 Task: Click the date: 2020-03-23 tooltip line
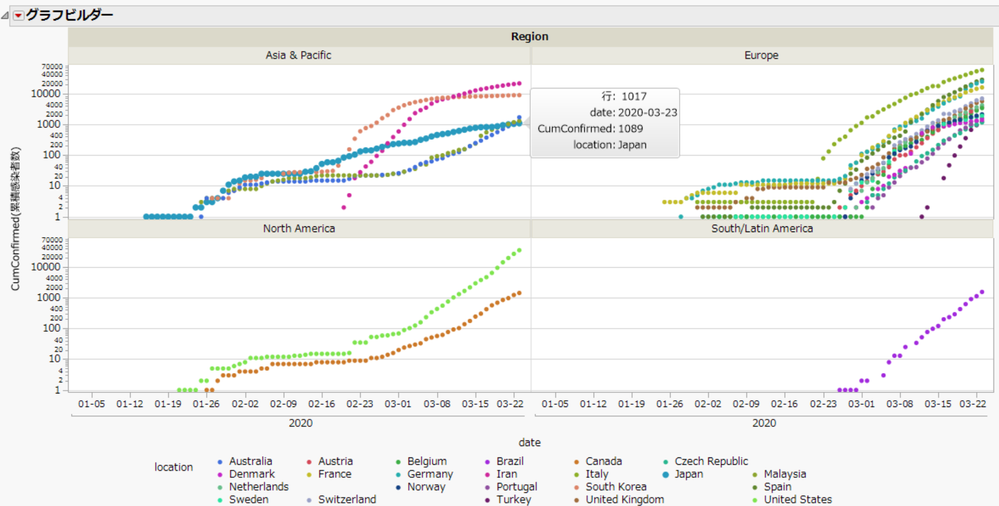point(633,113)
